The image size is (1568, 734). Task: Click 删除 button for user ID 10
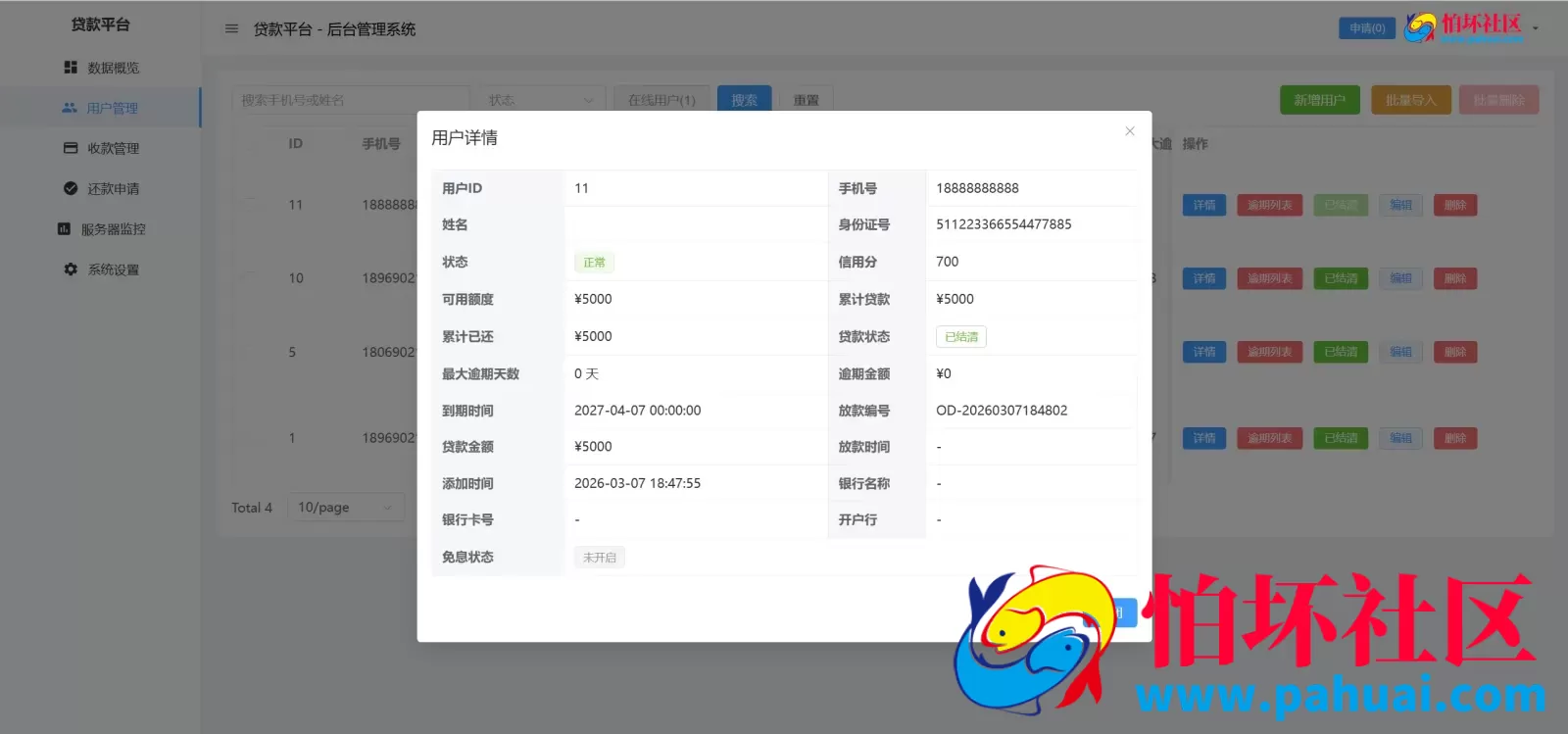(1455, 278)
